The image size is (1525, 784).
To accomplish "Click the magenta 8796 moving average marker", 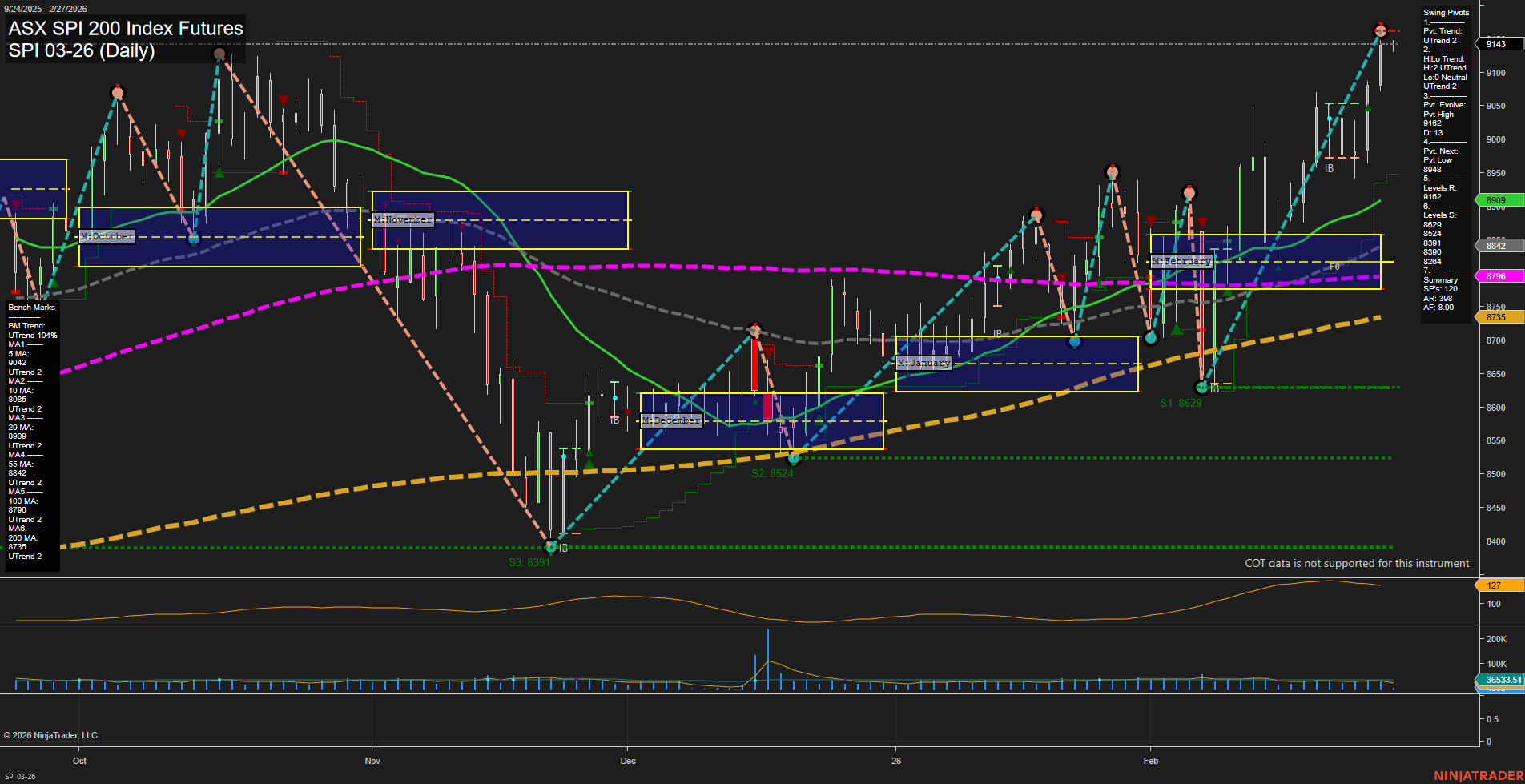I will 1497,275.
